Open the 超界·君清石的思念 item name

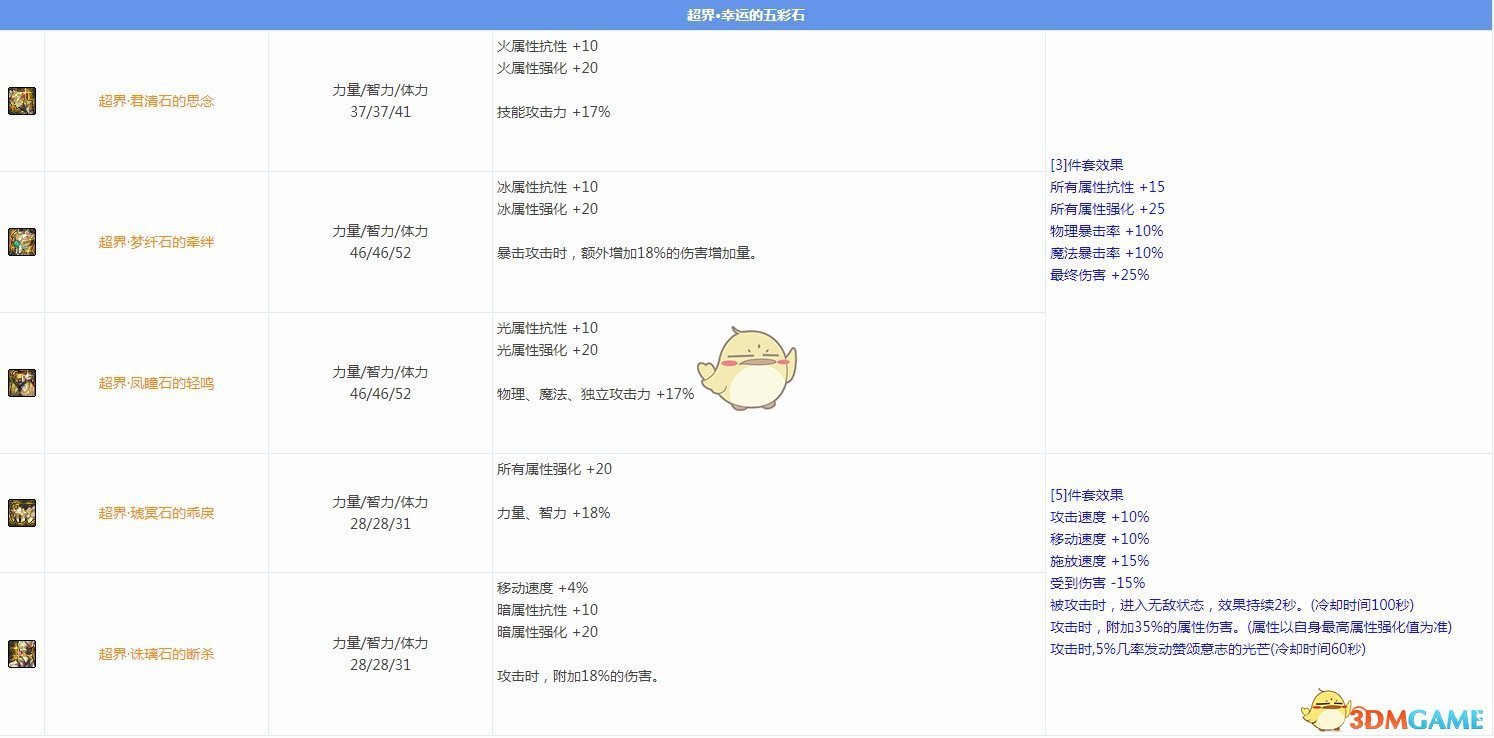pos(156,101)
